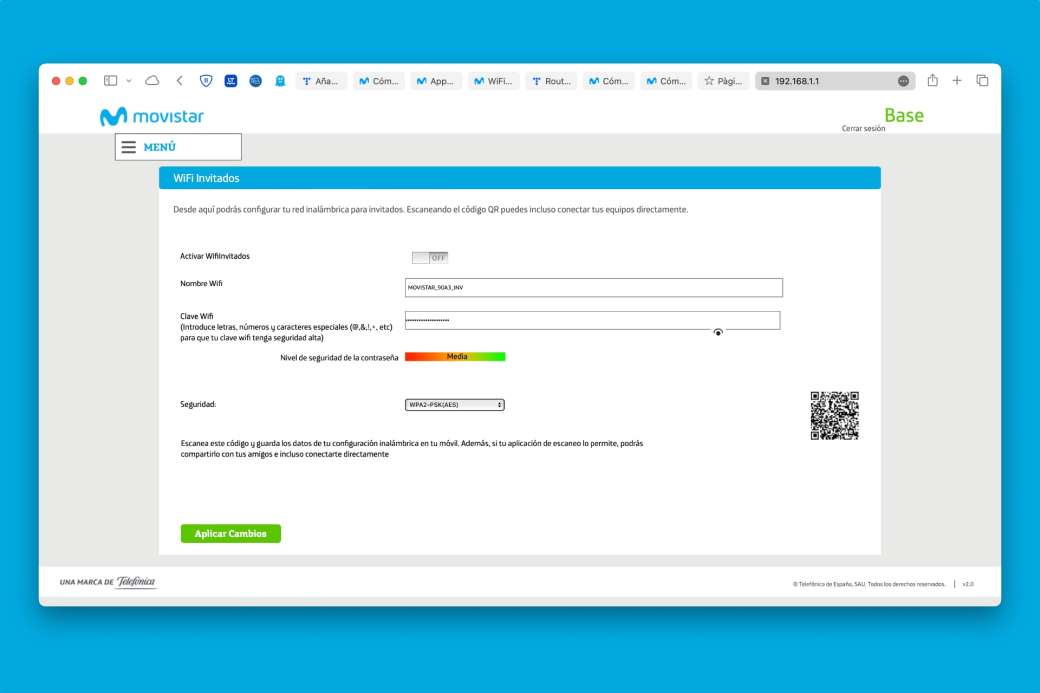Click the WiFi Invitados header
Viewport: 1040px width, 693px height.
click(520, 178)
